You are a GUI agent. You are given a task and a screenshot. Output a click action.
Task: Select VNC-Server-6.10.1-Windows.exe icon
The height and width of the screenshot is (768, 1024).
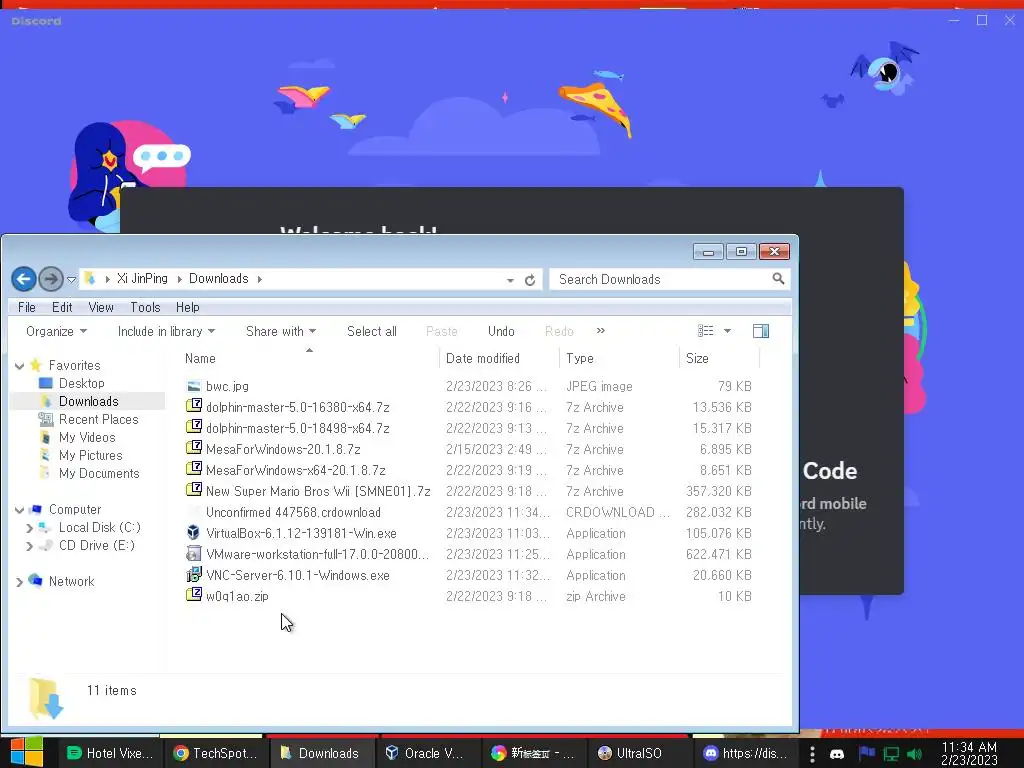(193, 575)
